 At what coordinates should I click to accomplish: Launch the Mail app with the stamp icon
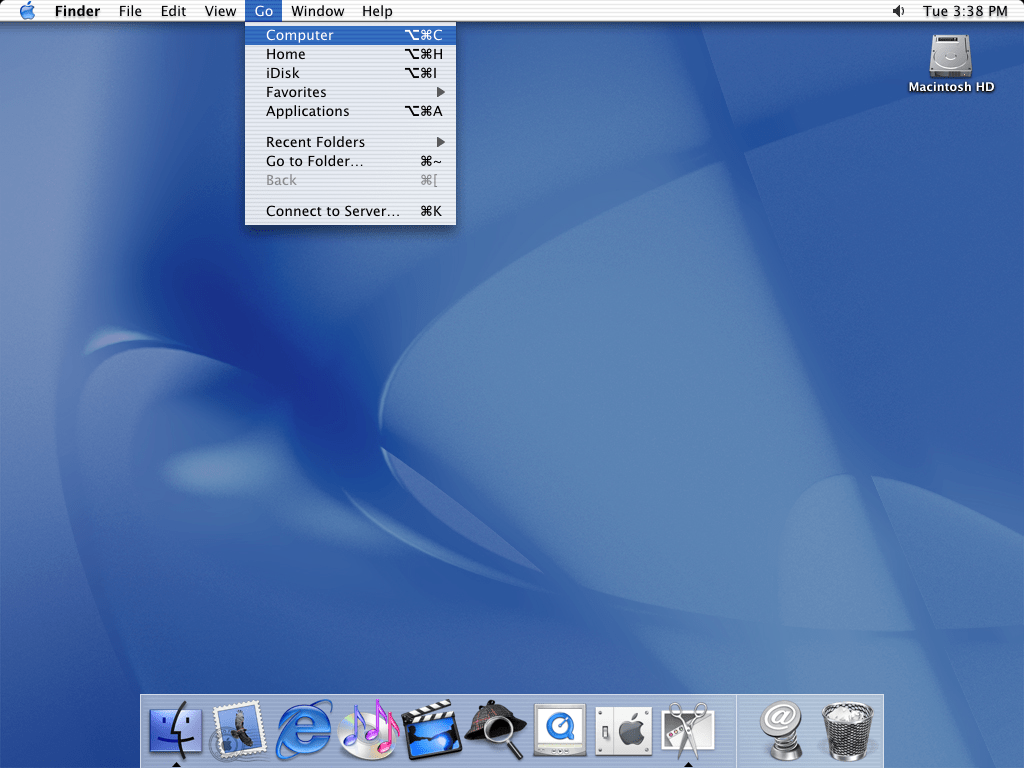239,731
